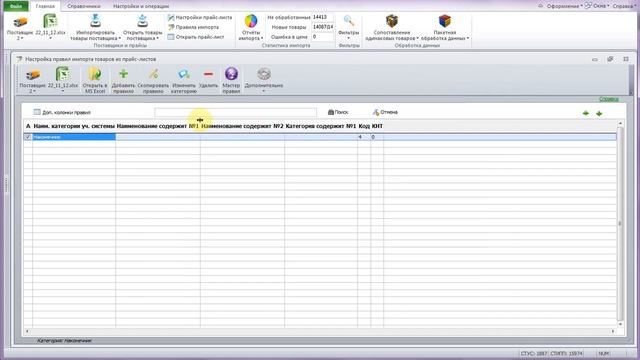This screenshot has width=640, height=360.
Task: Click the Отмена cancel button
Action: (385, 112)
